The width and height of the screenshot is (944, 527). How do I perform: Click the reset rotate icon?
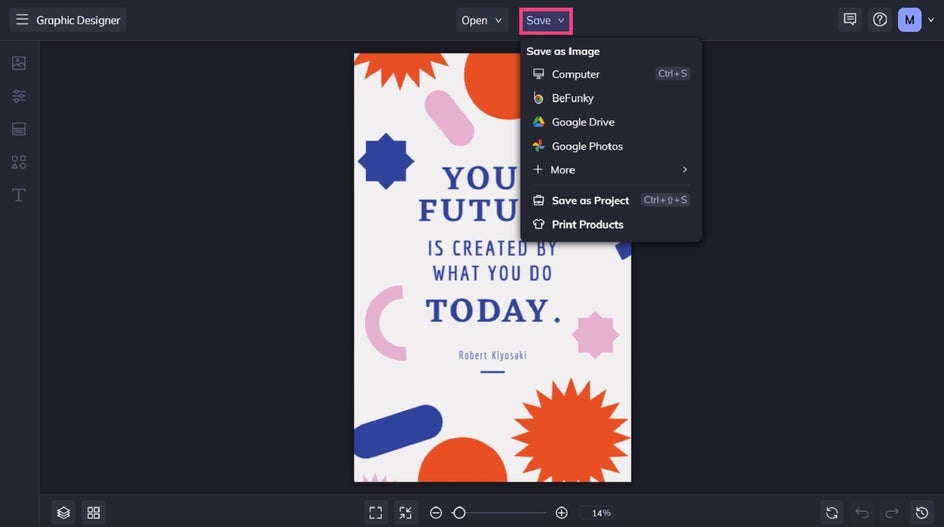pos(831,513)
